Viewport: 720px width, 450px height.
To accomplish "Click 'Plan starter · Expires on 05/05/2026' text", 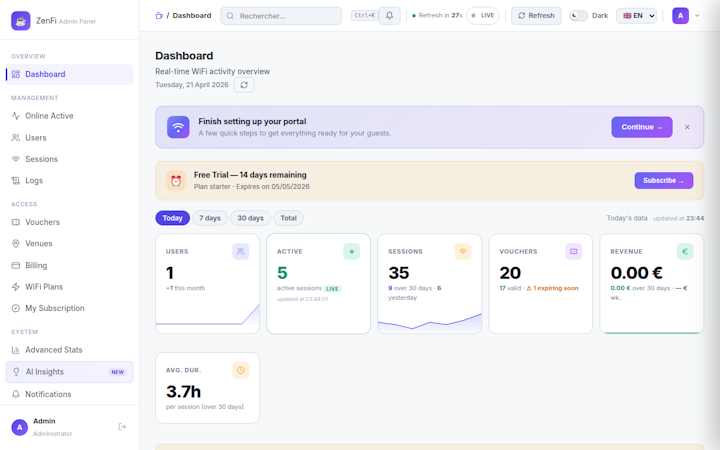I will click(252, 186).
